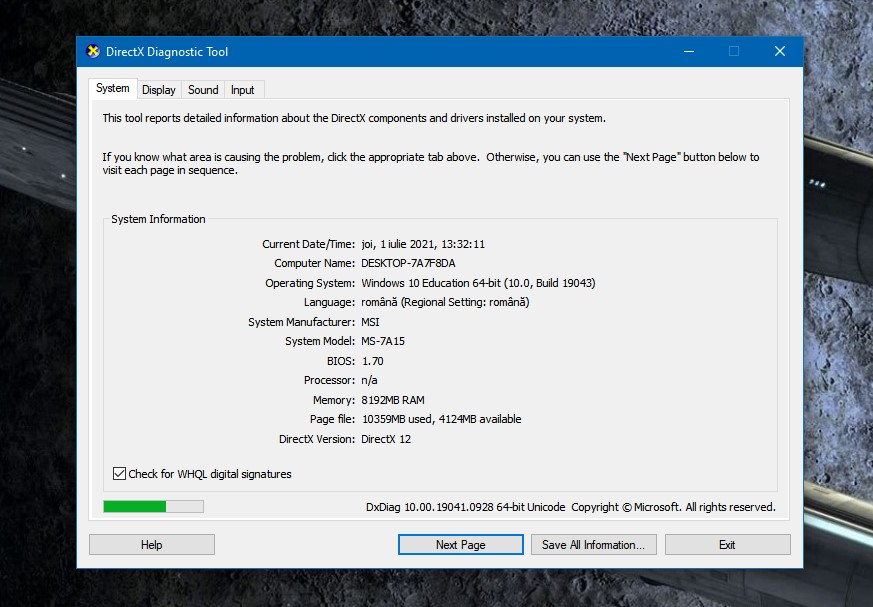Minimize the DirectX Diagnostic Tool window
This screenshot has height=607, width=873.
point(689,52)
